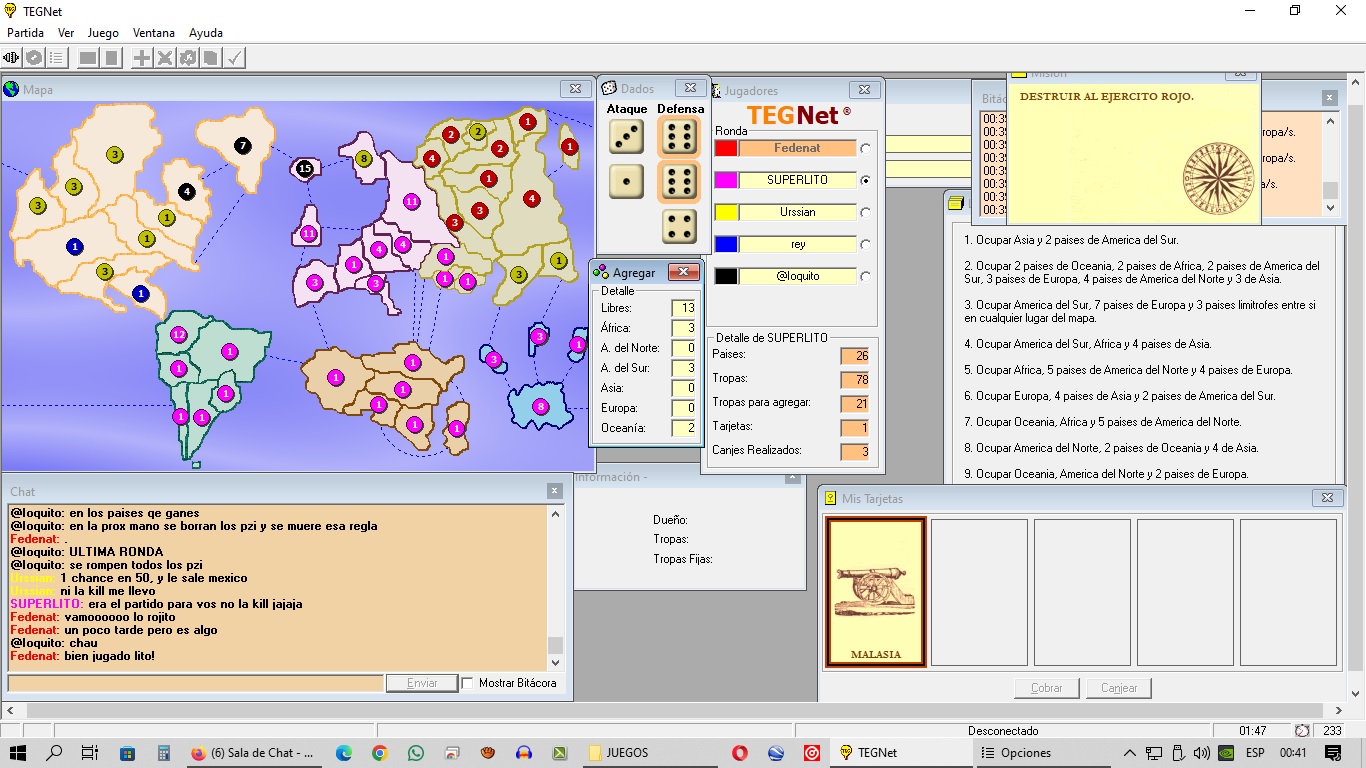The height and width of the screenshot is (768, 1366).
Task: Click chat message 'bien jugado lito!'
Action: [x=109, y=656]
